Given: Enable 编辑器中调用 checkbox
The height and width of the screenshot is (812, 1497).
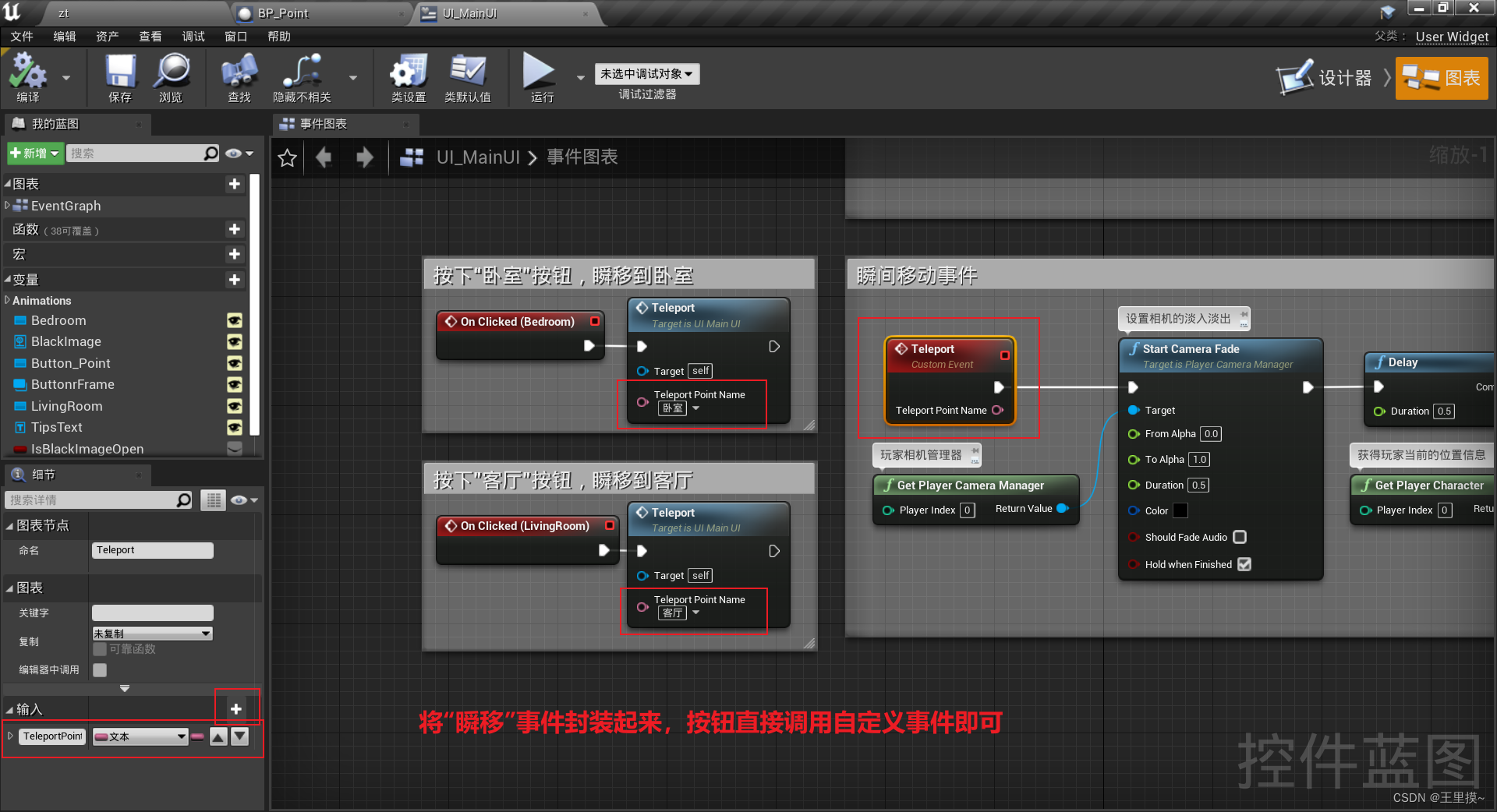Looking at the screenshot, I should coord(100,670).
